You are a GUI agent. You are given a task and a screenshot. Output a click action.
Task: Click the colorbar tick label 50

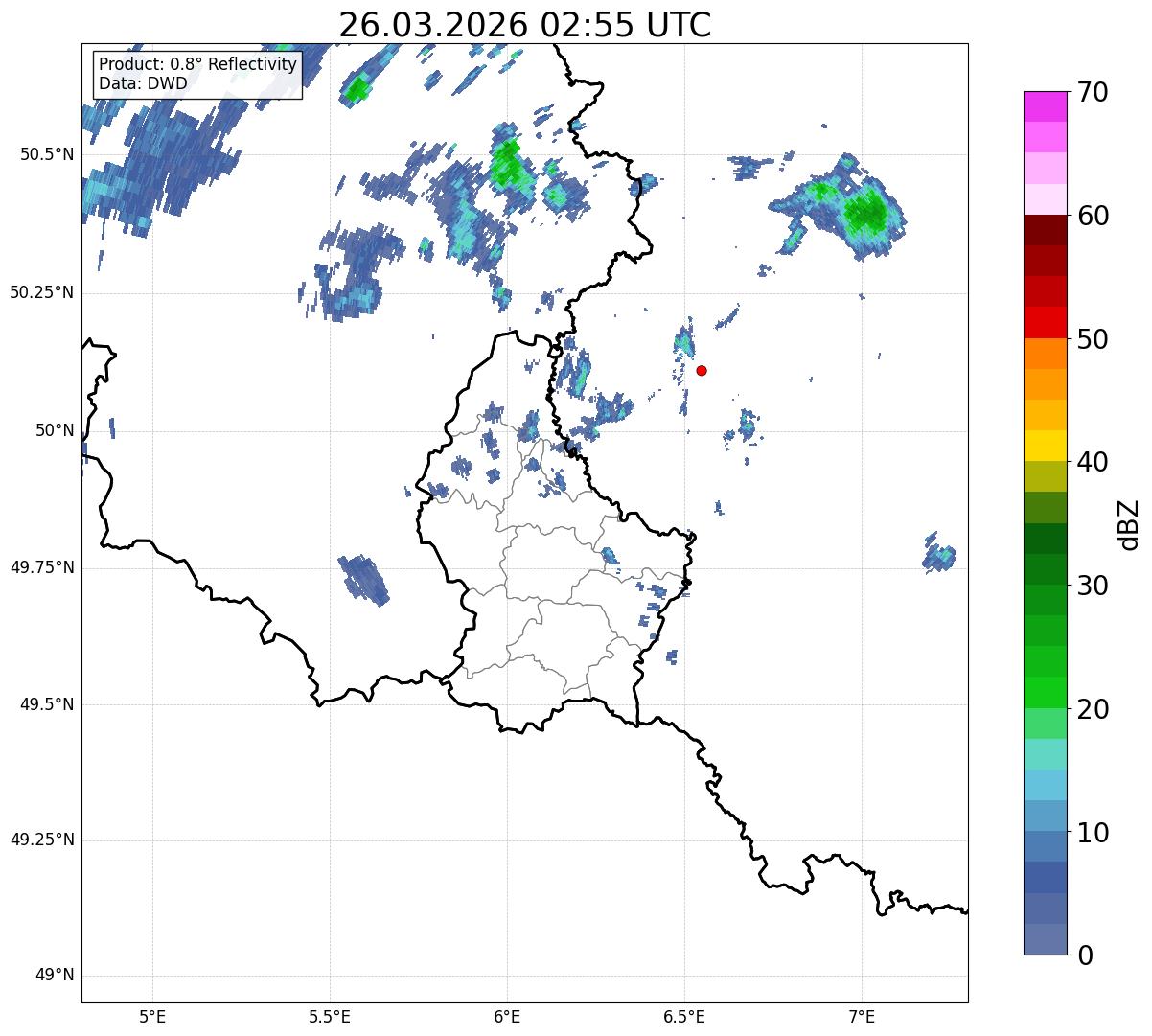coord(1093,340)
